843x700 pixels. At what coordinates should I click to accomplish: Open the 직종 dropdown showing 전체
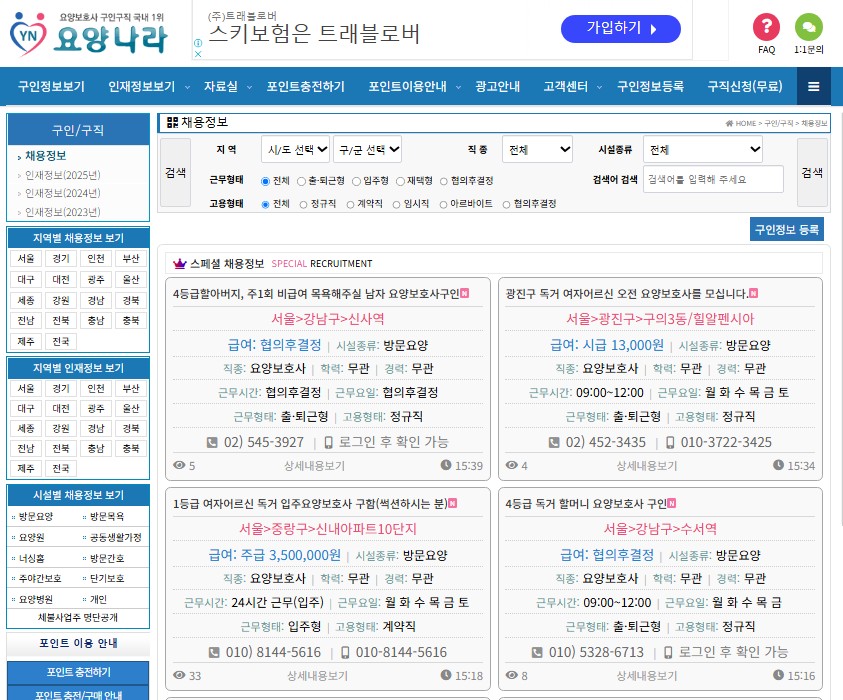537,148
